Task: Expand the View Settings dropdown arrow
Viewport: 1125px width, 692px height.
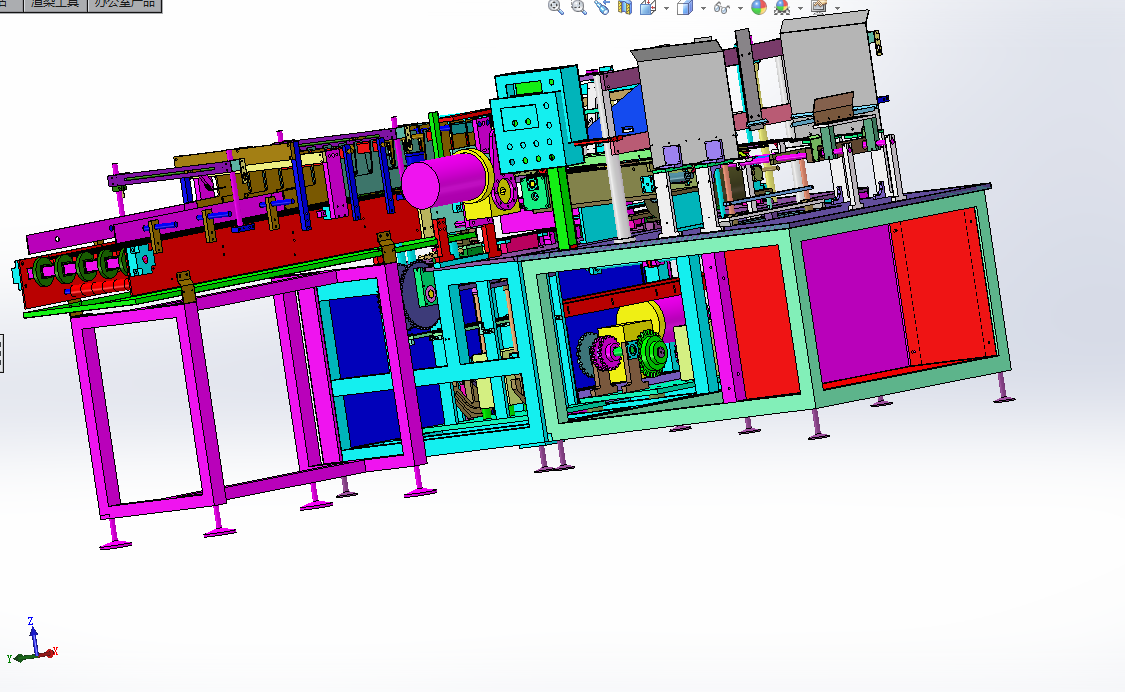Action: coord(837,9)
